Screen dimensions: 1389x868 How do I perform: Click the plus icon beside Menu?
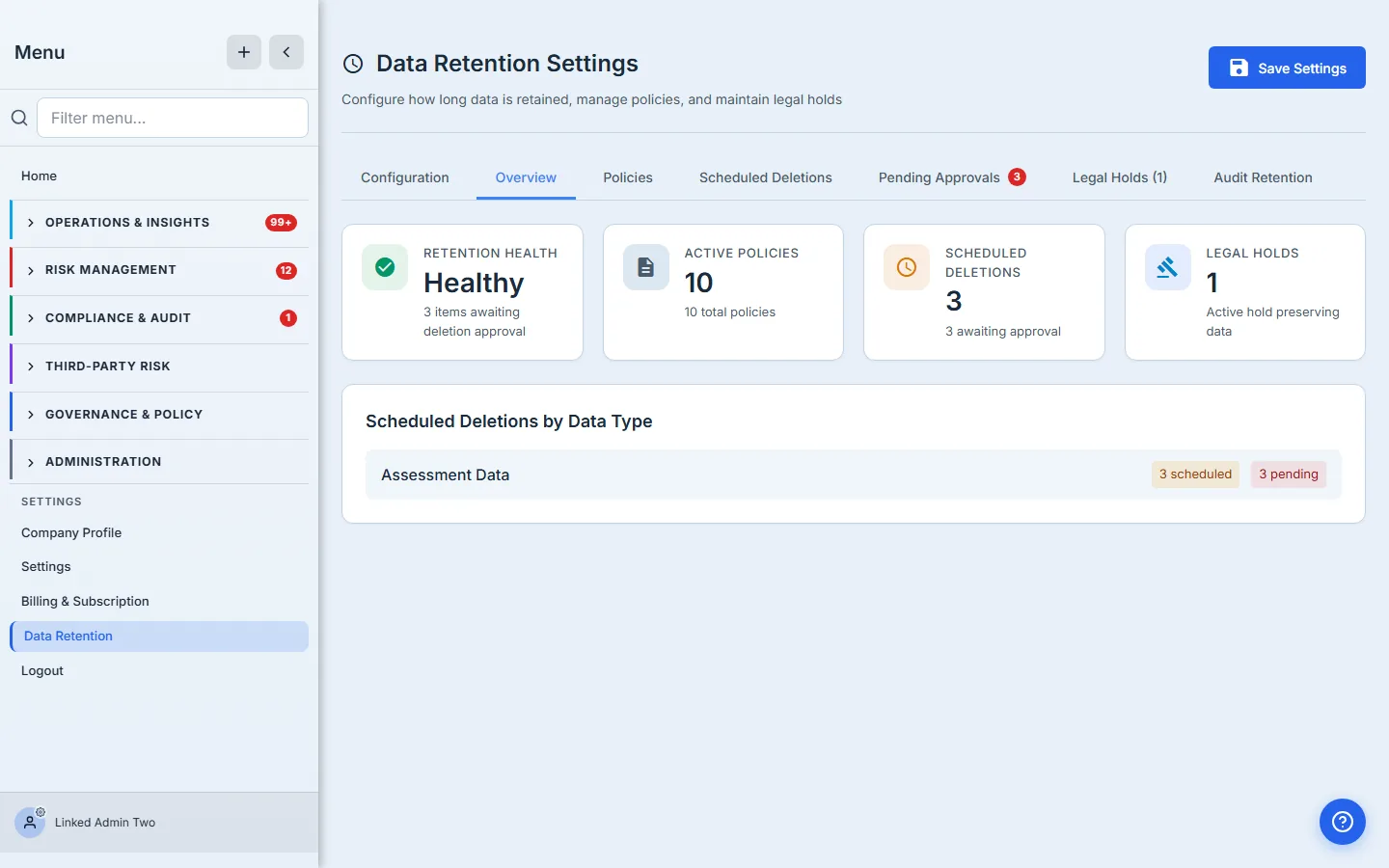tap(244, 52)
